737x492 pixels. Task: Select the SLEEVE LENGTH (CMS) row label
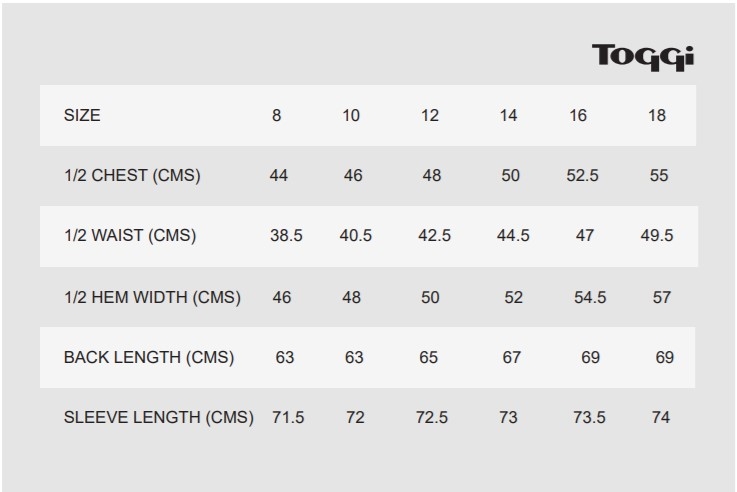(x=158, y=417)
